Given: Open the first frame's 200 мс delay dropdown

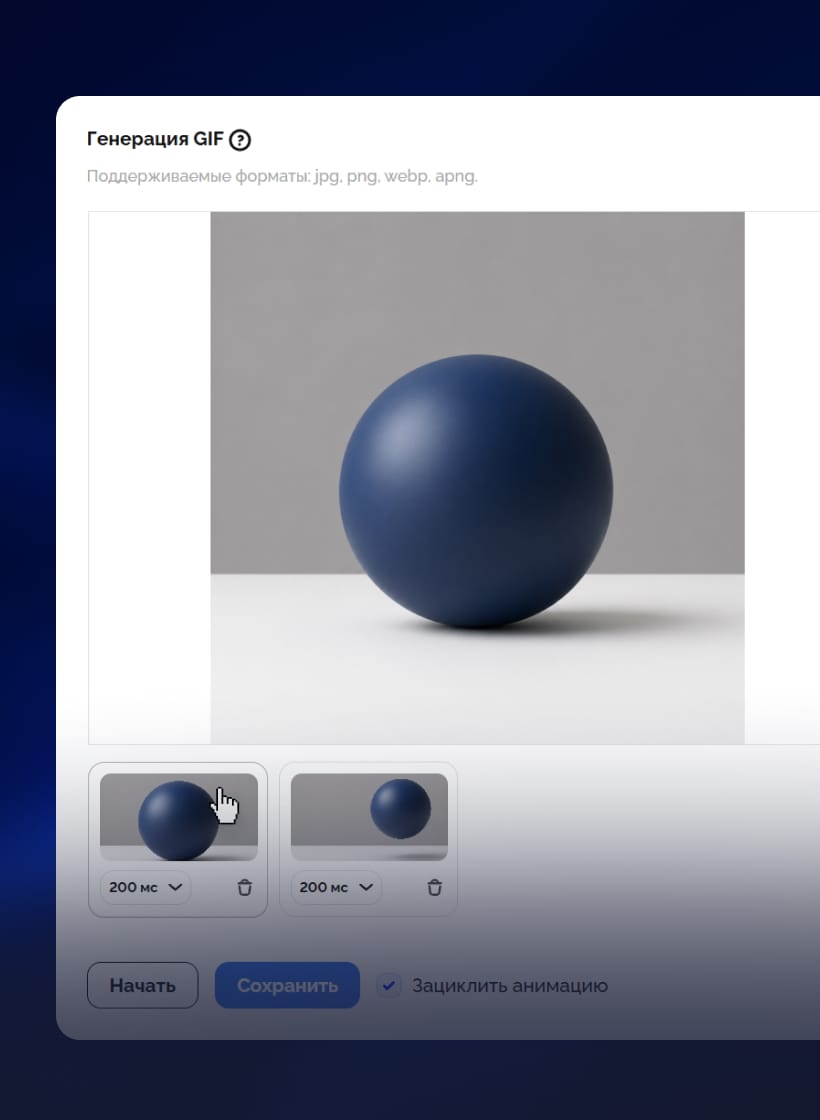Looking at the screenshot, I should [x=146, y=888].
